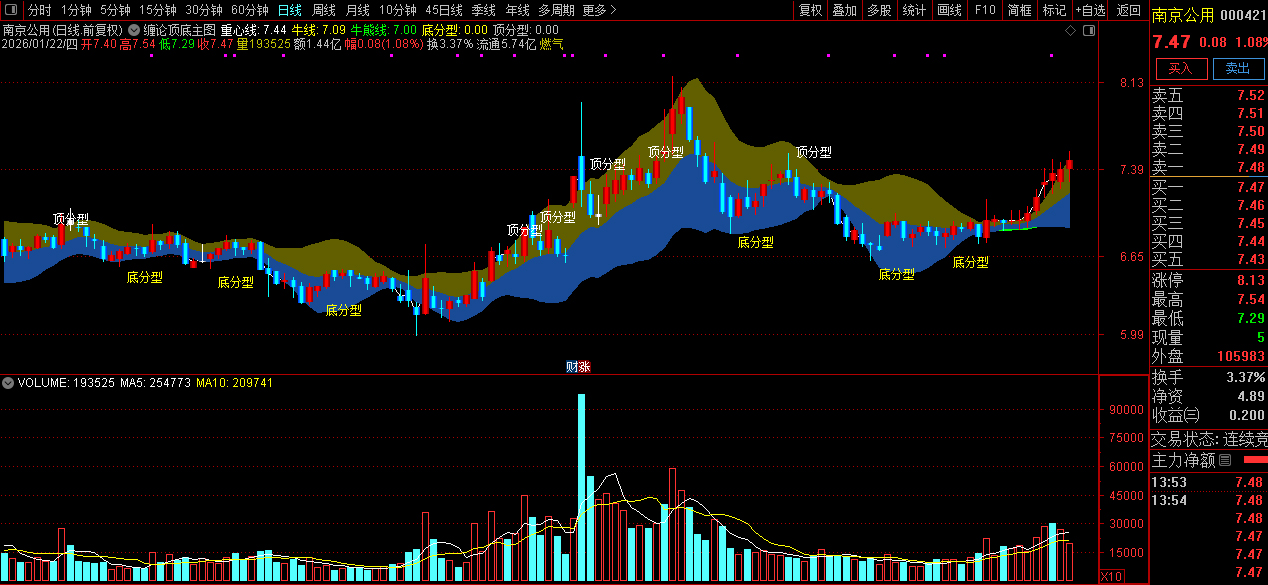This screenshot has height=585, width=1268.
Task: Click the 净资 4.89 row
Action: coord(1209,396)
